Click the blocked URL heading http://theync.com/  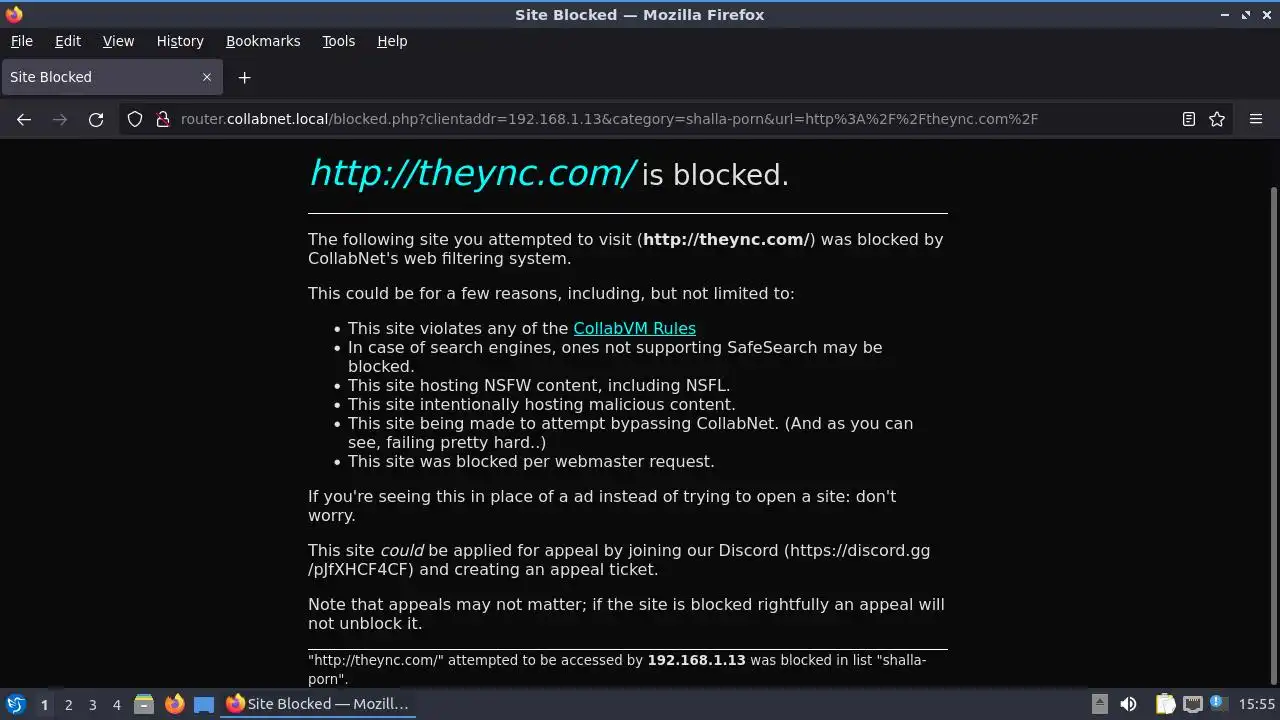pyautogui.click(x=471, y=173)
